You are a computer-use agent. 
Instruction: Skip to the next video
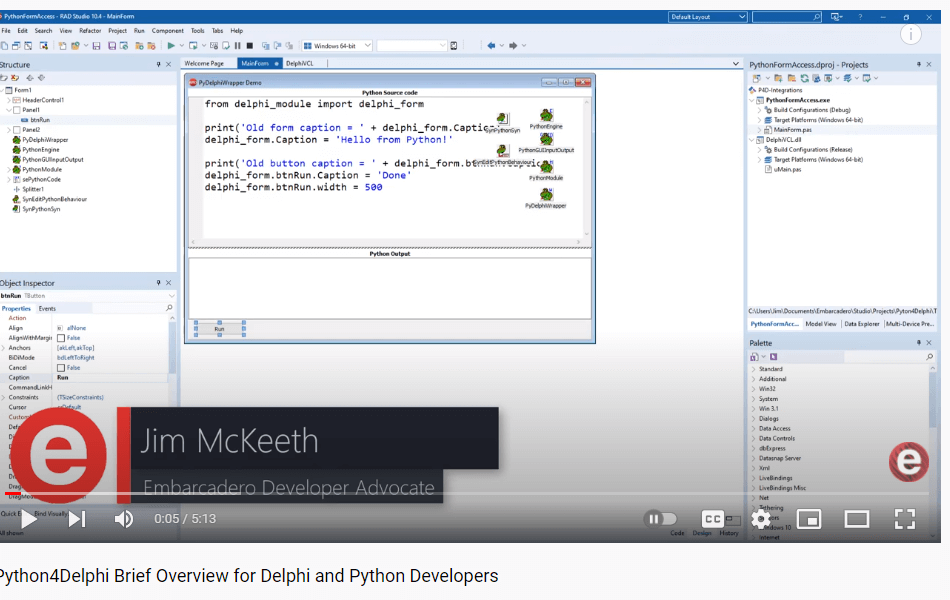pos(77,519)
